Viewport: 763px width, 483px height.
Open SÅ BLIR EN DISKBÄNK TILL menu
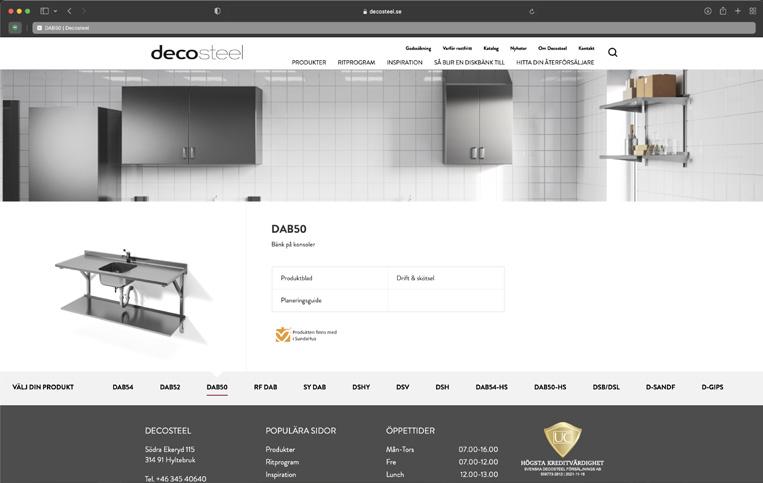469,62
